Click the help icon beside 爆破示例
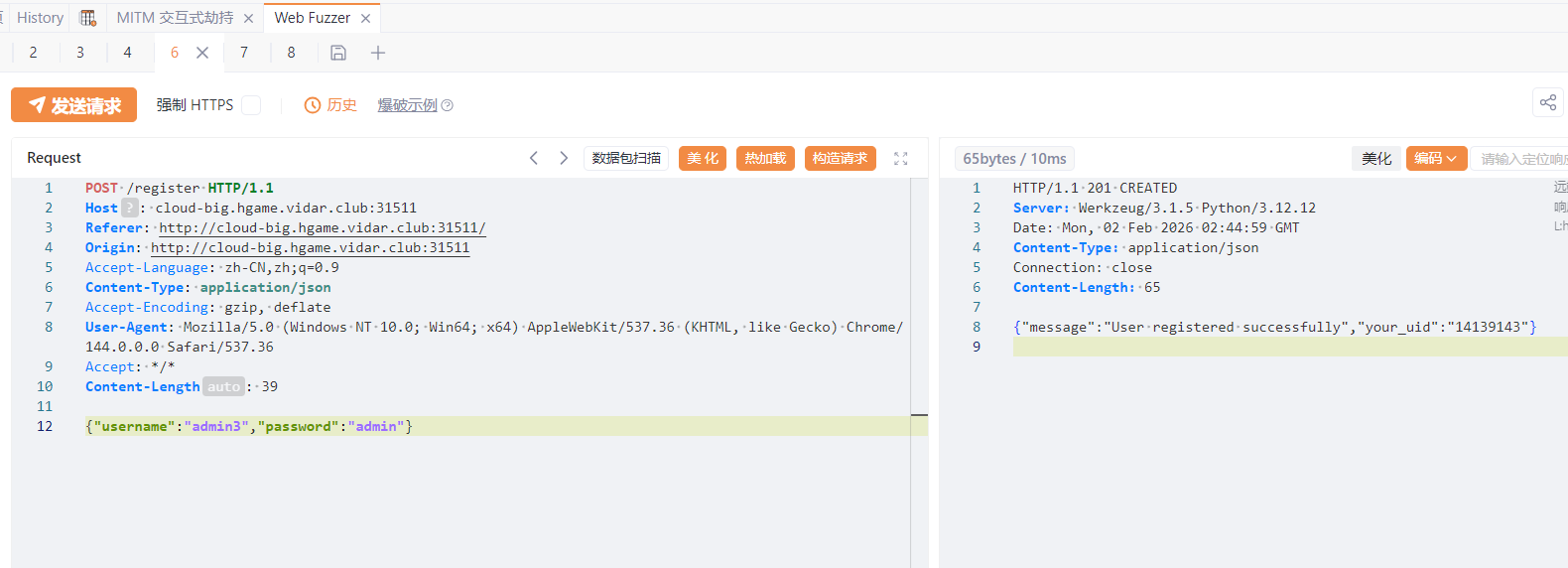The width and height of the screenshot is (1568, 568). pos(448,105)
